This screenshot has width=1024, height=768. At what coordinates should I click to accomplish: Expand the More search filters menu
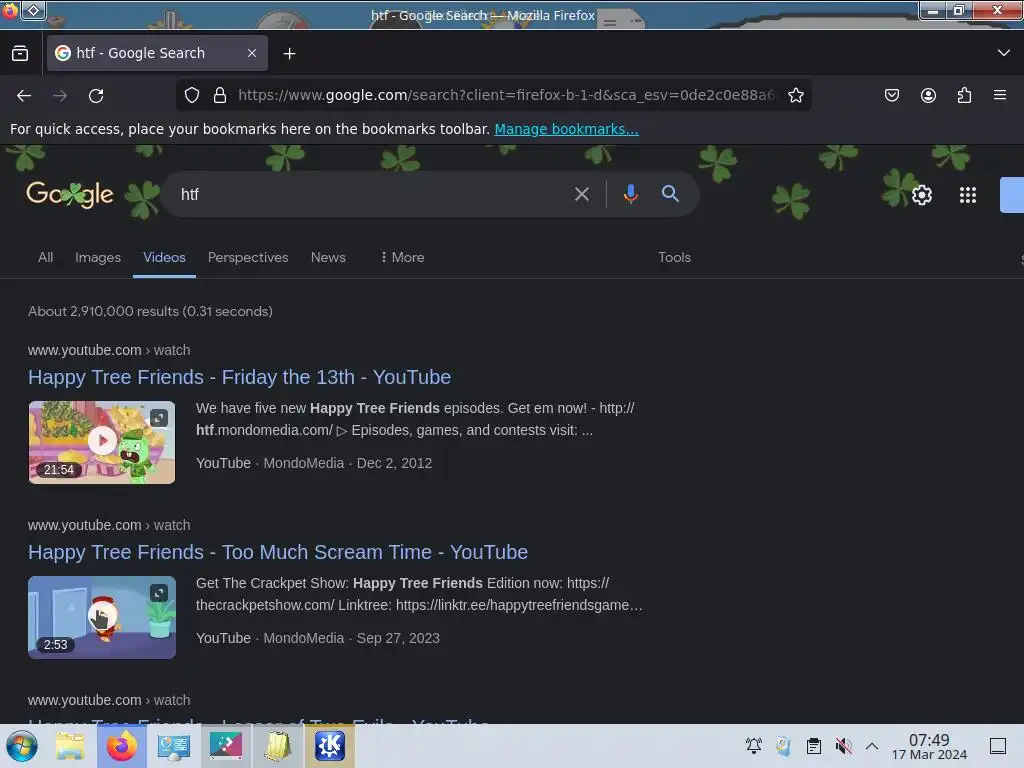pos(402,257)
